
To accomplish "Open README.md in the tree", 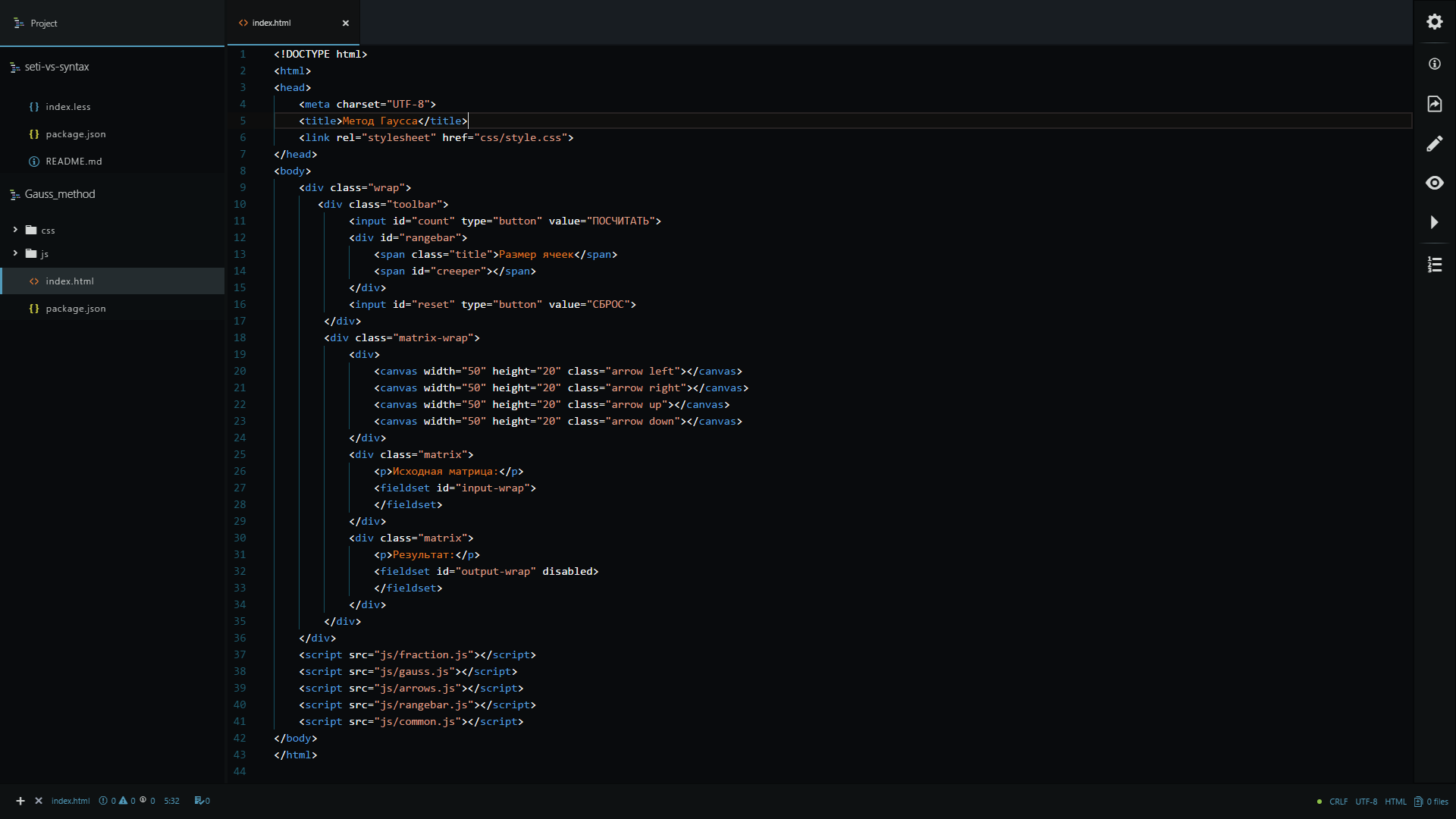I will click(73, 162).
